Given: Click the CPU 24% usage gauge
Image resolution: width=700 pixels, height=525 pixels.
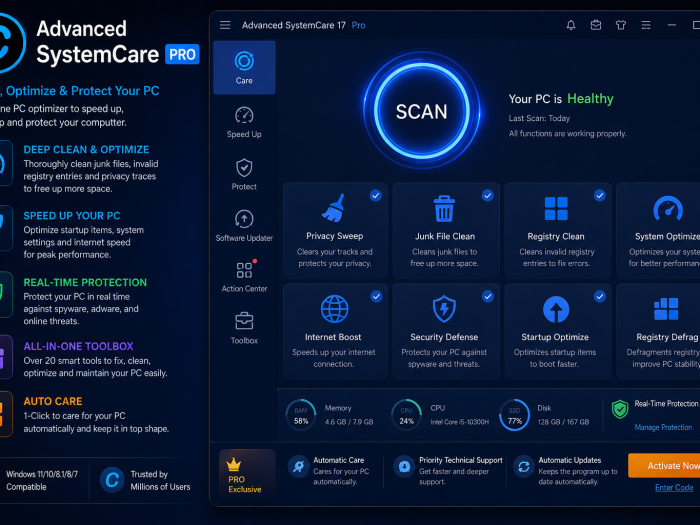Looking at the screenshot, I should (x=406, y=415).
